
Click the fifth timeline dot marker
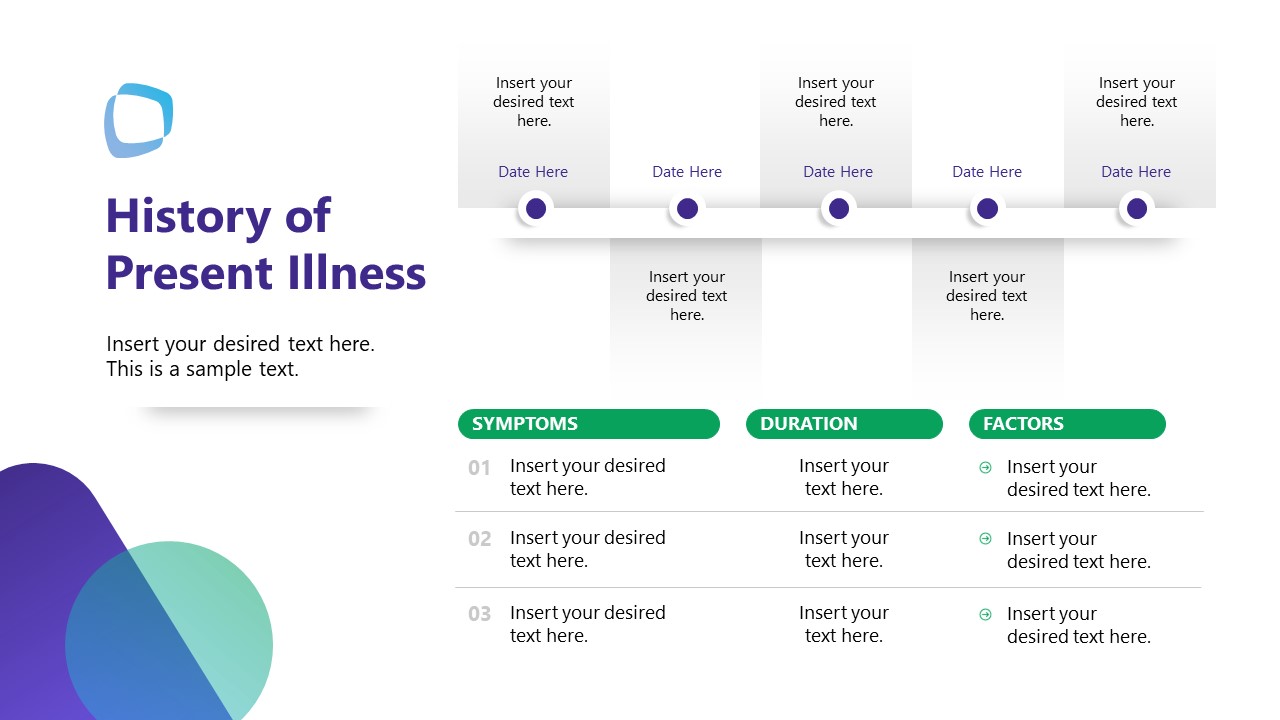[1136, 208]
